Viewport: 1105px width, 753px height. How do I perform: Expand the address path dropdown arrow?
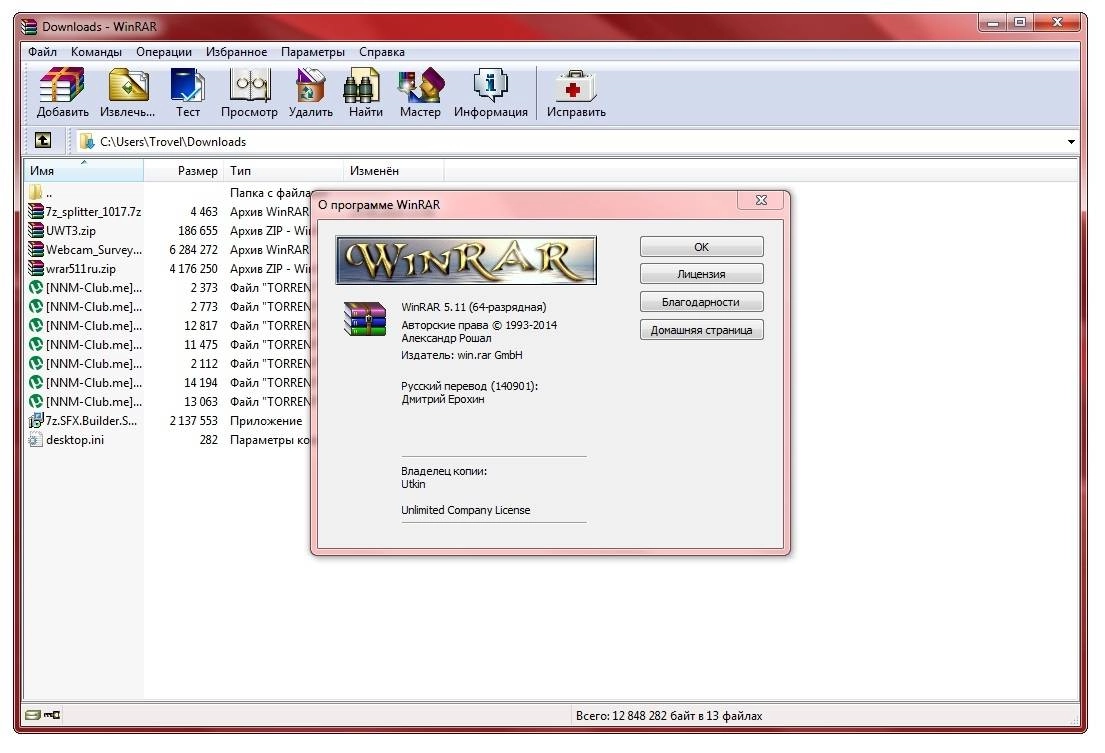tap(1071, 142)
